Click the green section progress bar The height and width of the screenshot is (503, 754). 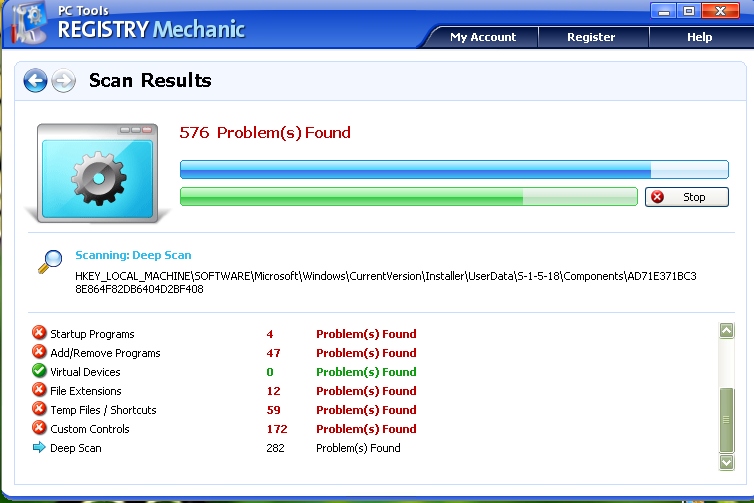coord(408,197)
